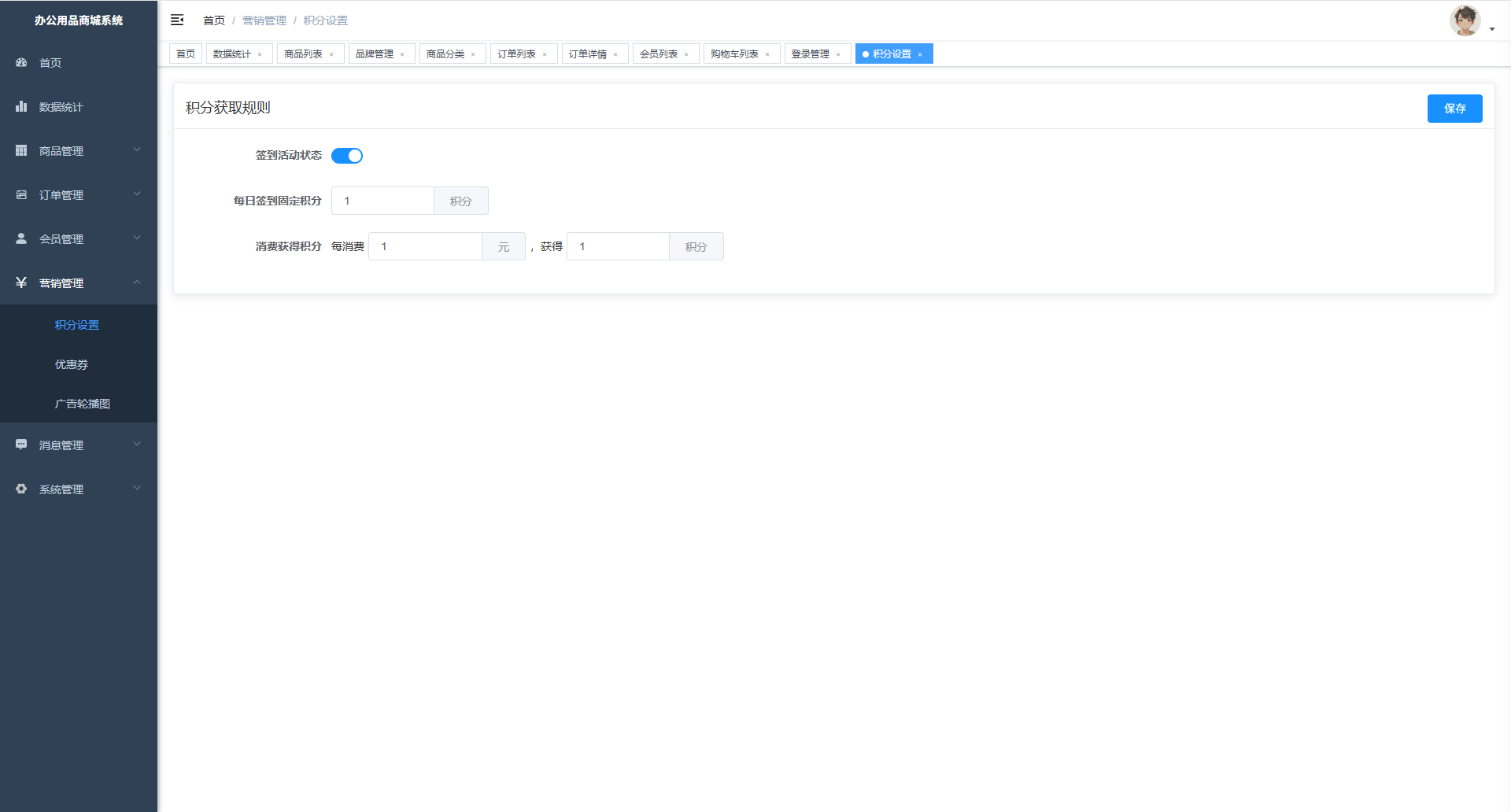Switch to the 订单列表 tab
Viewport: 1511px width, 812px height.
516,54
